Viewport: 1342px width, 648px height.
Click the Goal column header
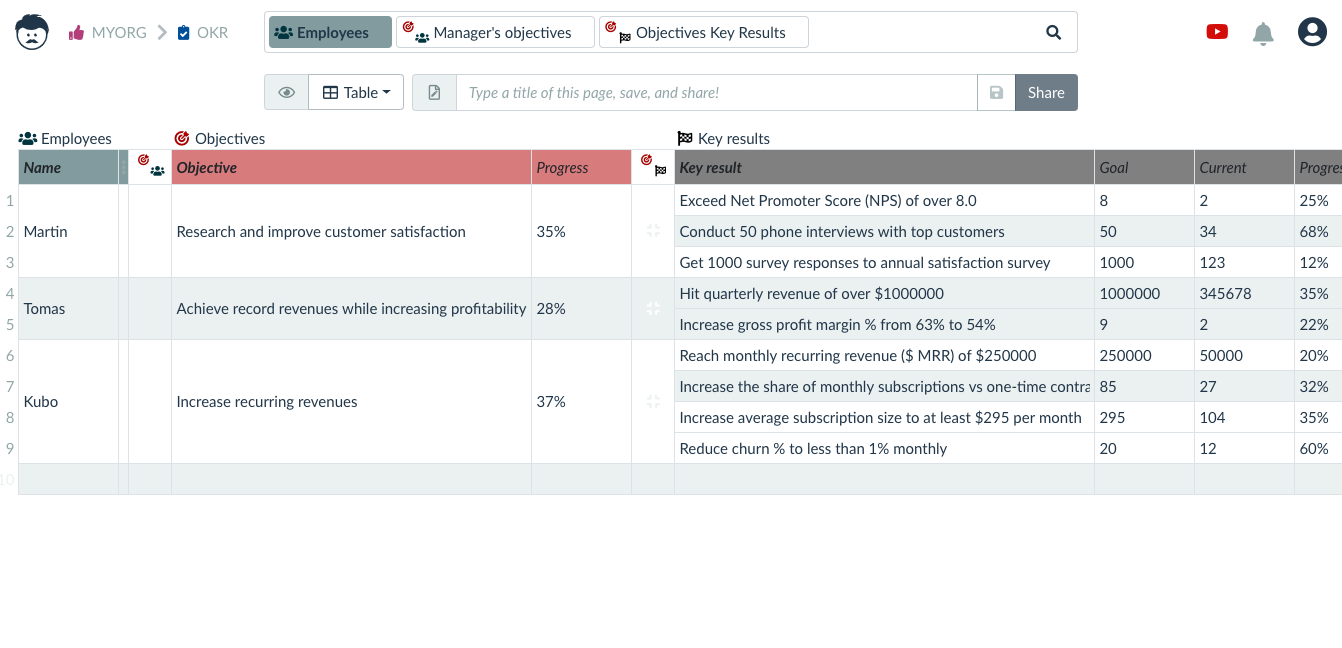[x=1144, y=167]
